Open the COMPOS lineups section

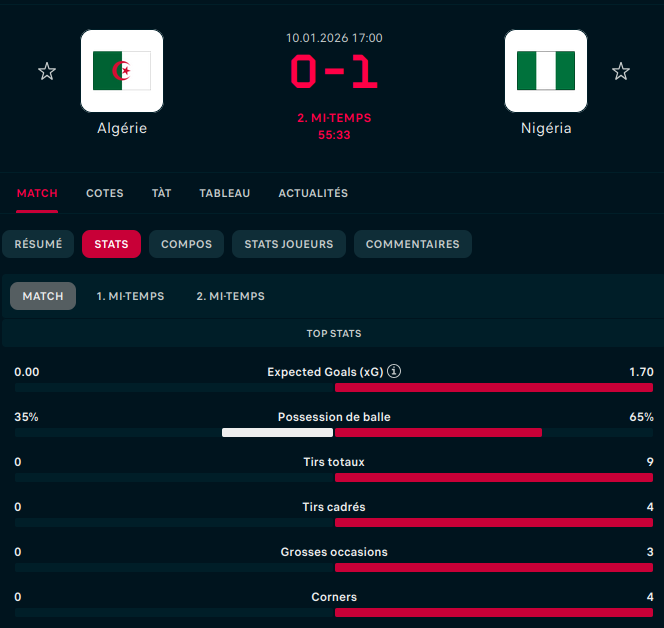coord(186,244)
